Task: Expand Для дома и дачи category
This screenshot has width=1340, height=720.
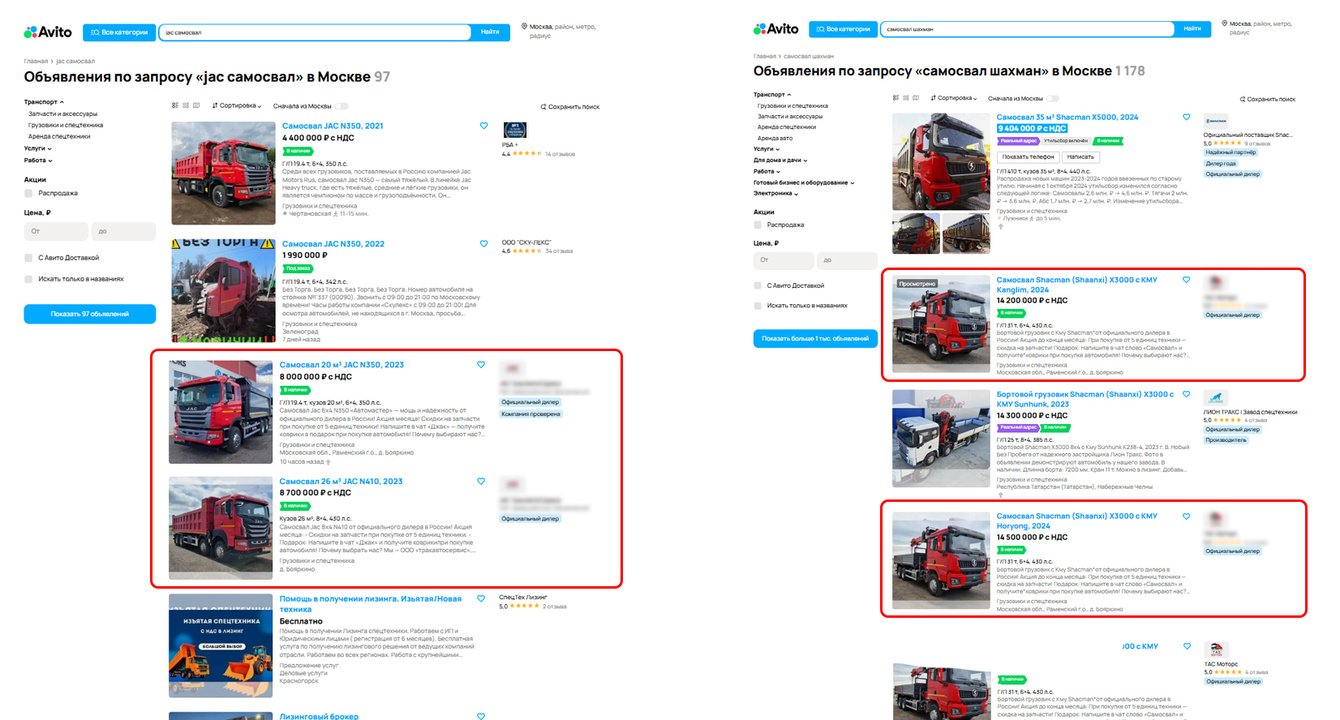Action: [780, 160]
